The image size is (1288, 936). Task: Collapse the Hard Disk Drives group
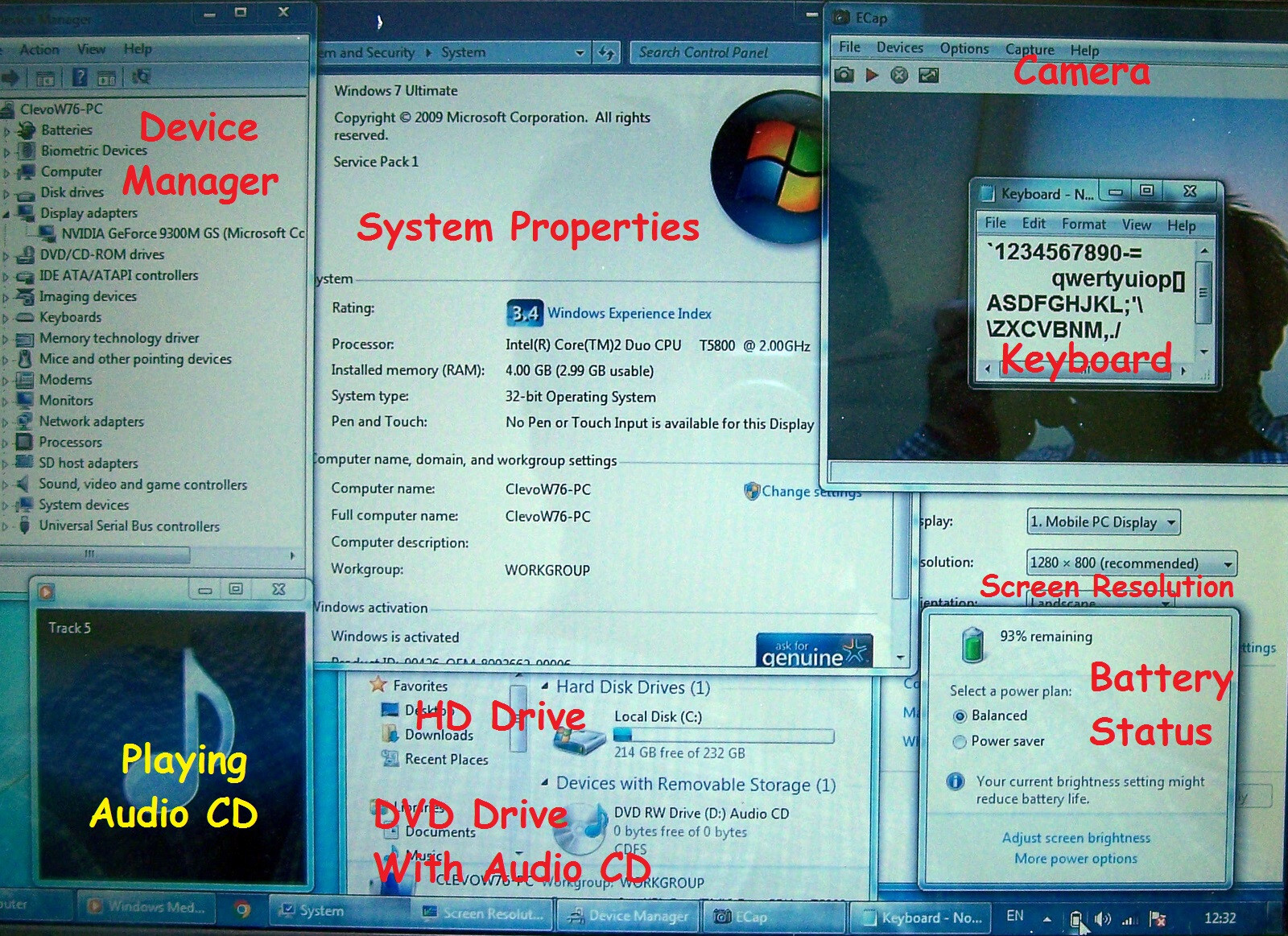[x=545, y=687]
